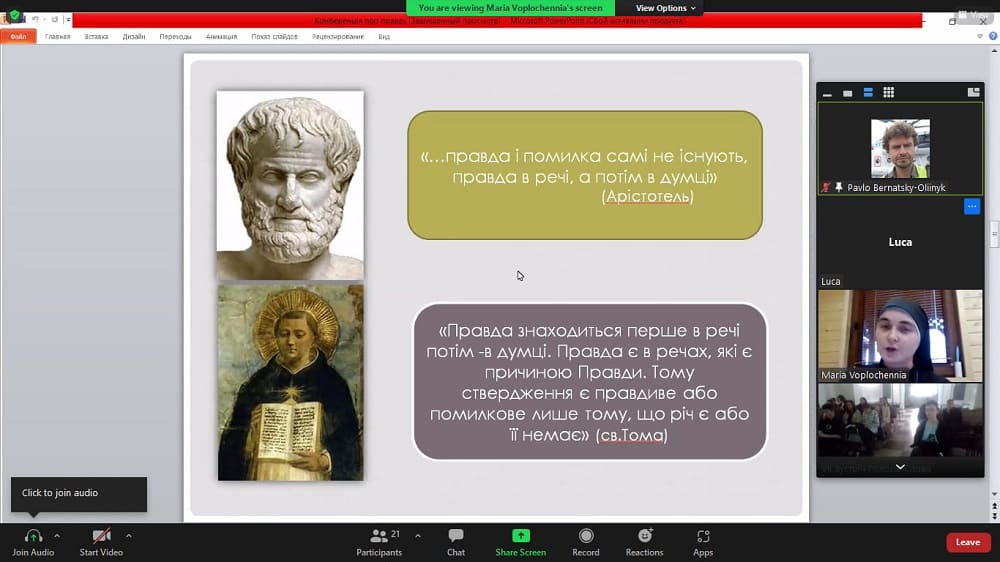Expand audio options arrow beside Join Audio
Image resolution: width=1000 pixels, height=562 pixels.
pyautogui.click(x=57, y=535)
